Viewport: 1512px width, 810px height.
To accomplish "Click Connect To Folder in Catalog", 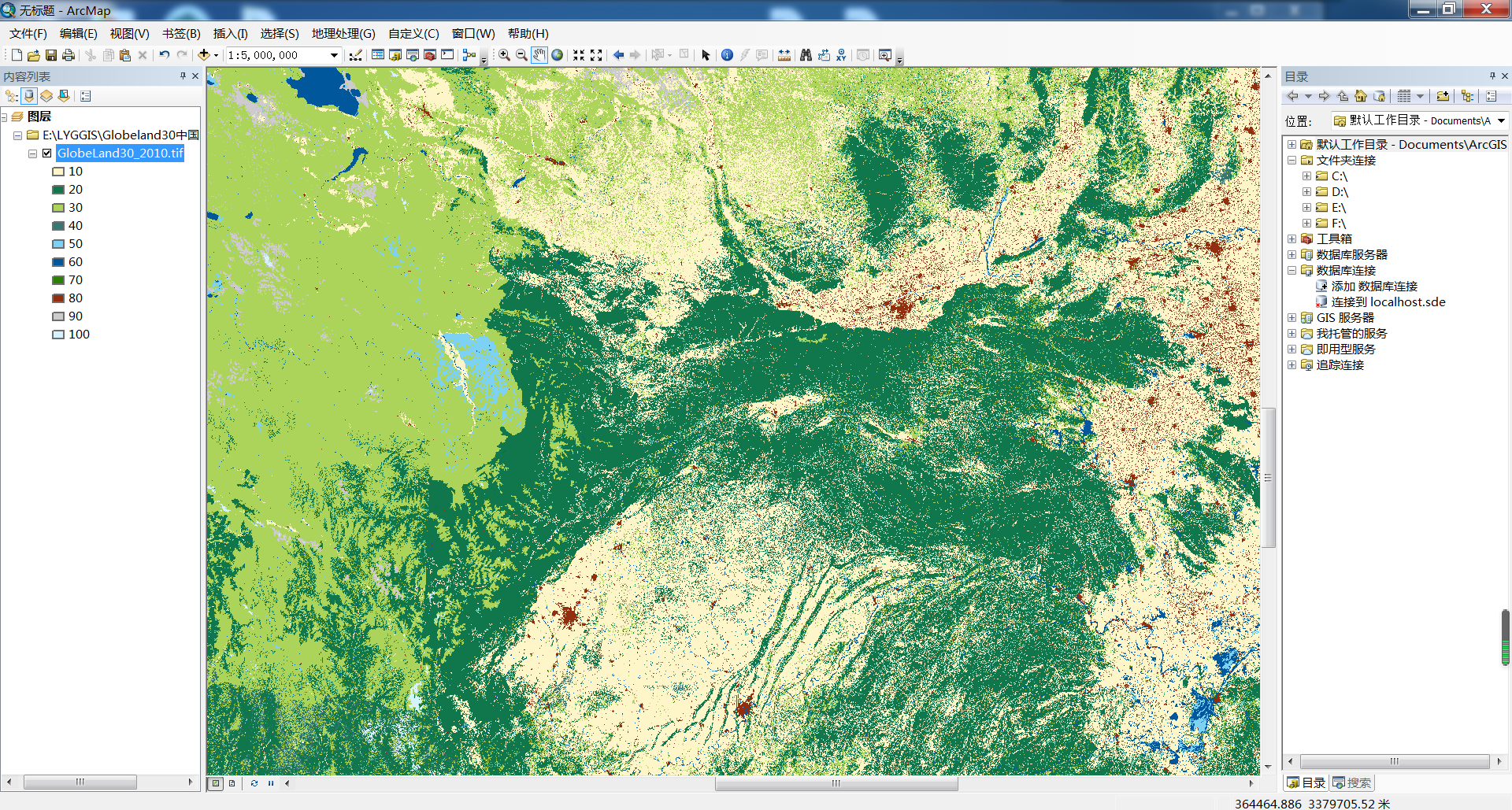I will pos(1443,96).
